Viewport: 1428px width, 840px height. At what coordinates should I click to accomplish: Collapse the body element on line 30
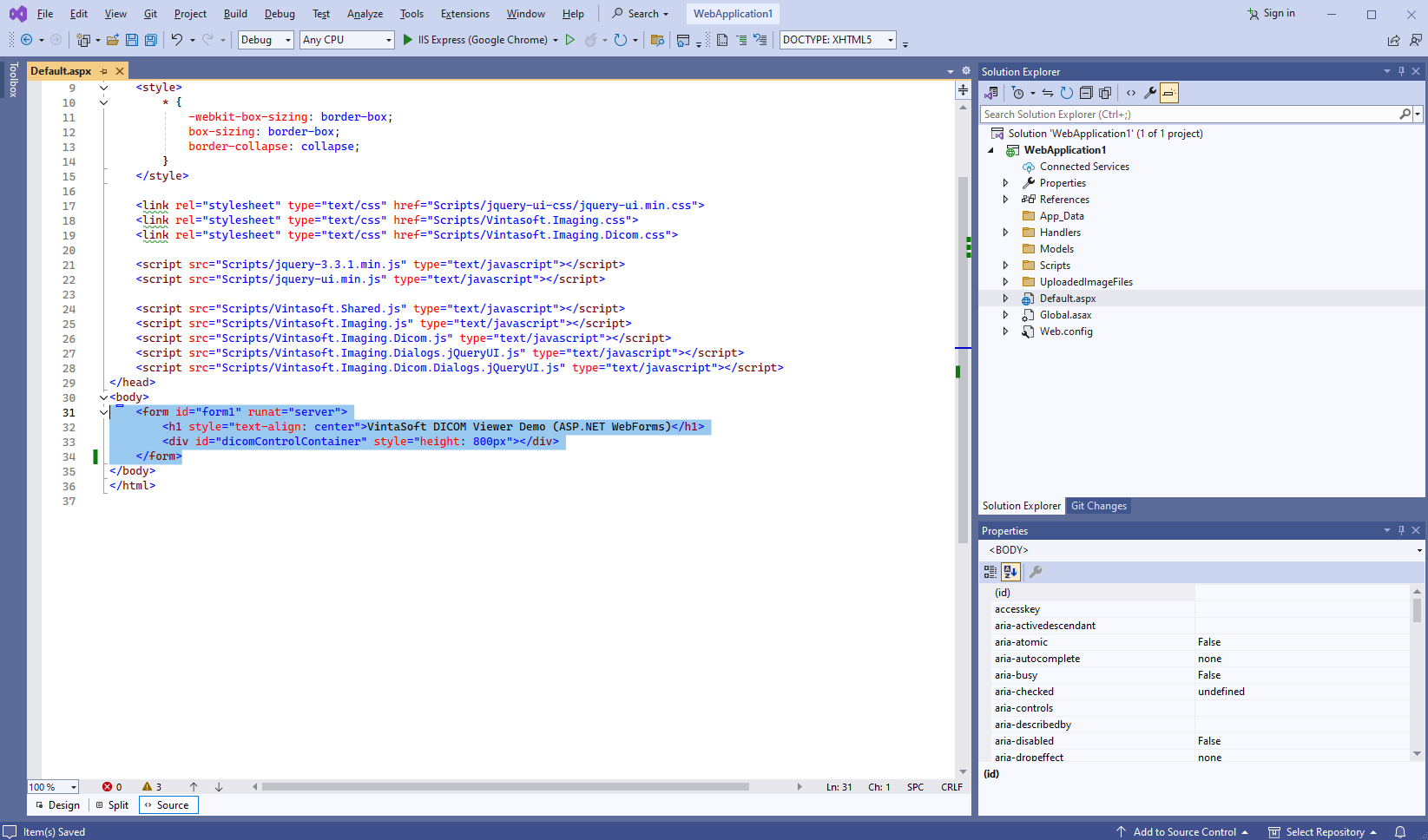tap(103, 397)
